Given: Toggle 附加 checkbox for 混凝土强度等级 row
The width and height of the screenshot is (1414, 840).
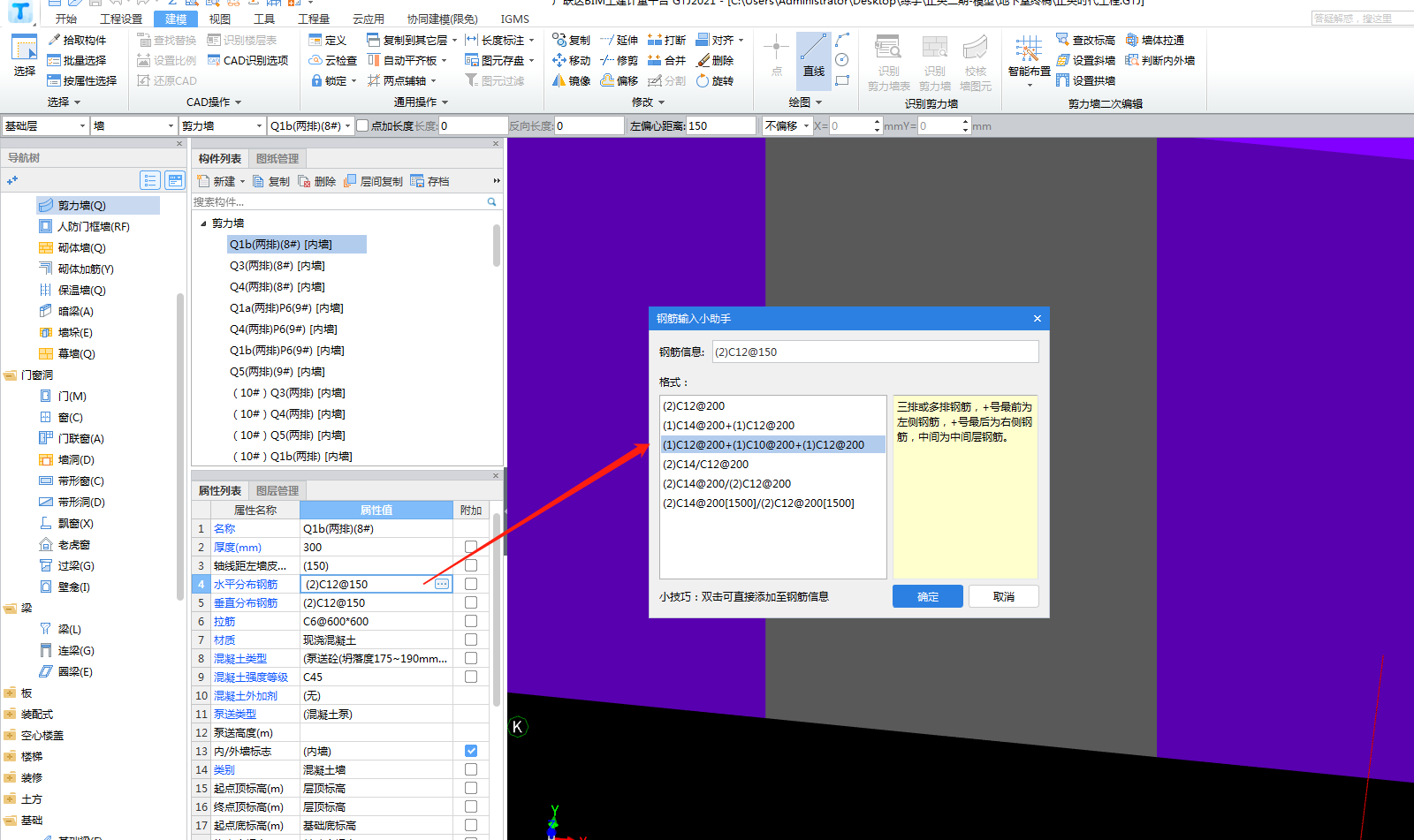Looking at the screenshot, I should [471, 677].
